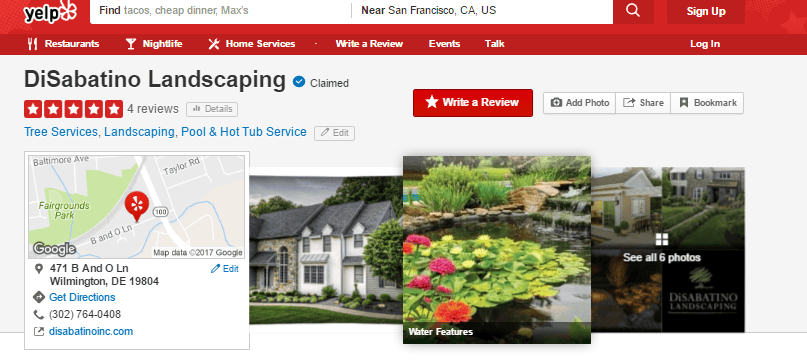Click the magnifying glass search button

[633, 11]
